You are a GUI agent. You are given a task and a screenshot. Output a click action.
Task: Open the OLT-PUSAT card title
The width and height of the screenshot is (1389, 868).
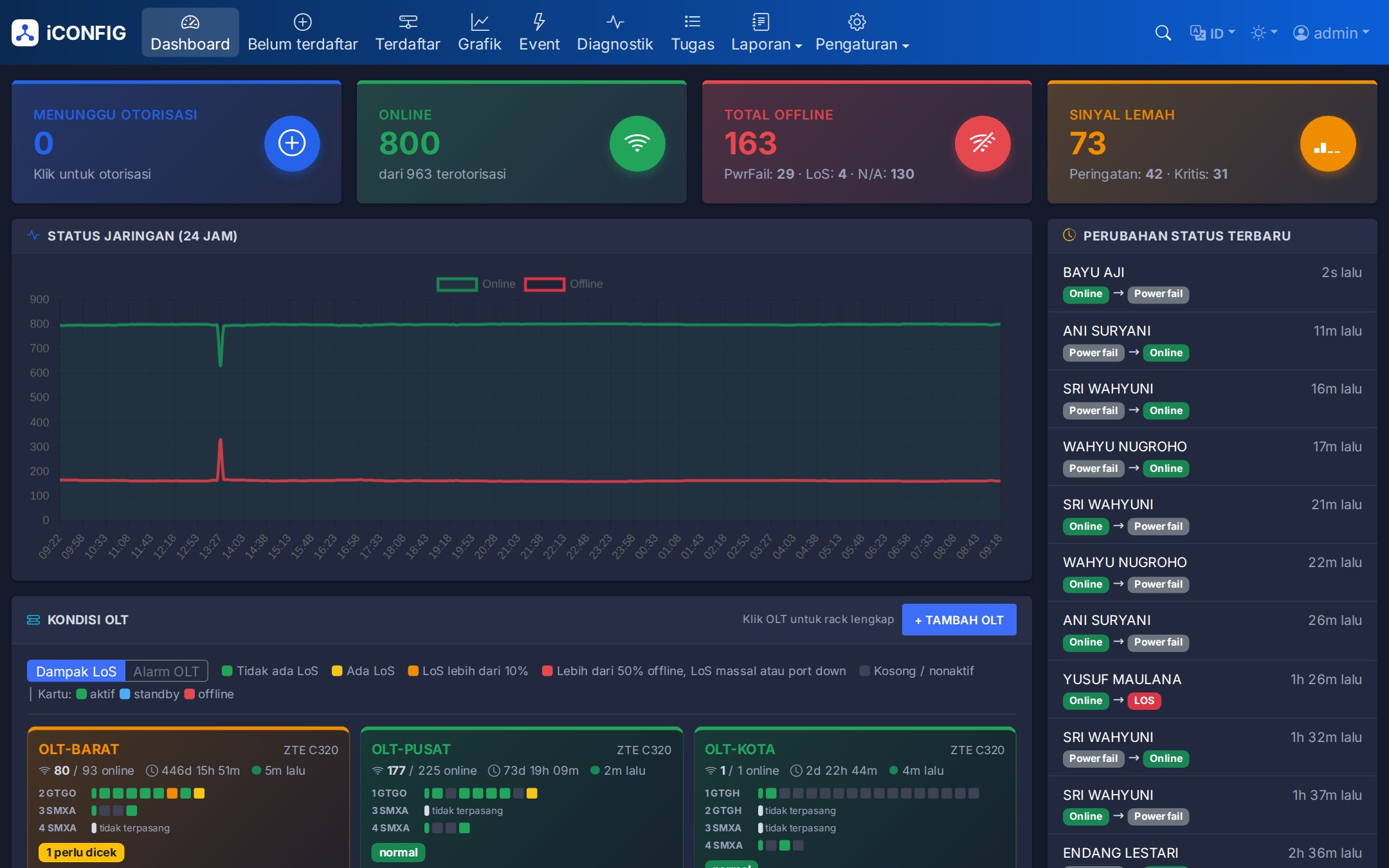tap(411, 749)
